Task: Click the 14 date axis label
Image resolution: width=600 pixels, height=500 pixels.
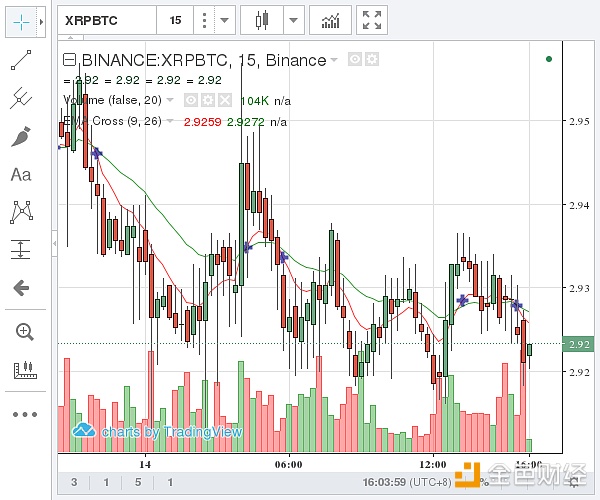Action: [x=145, y=464]
